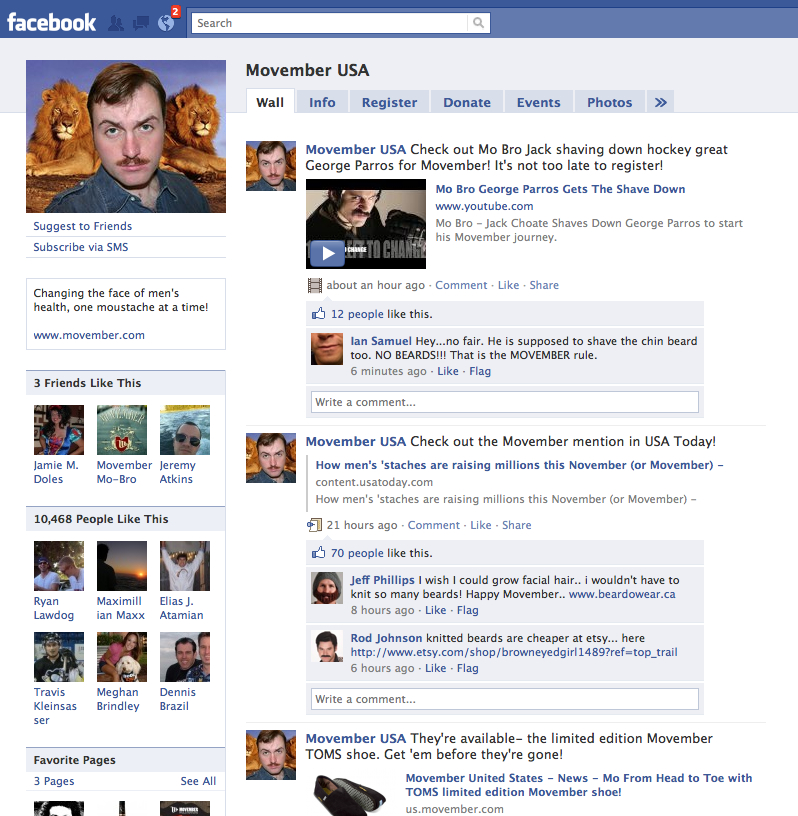Switch to the Wall tab

(270, 102)
